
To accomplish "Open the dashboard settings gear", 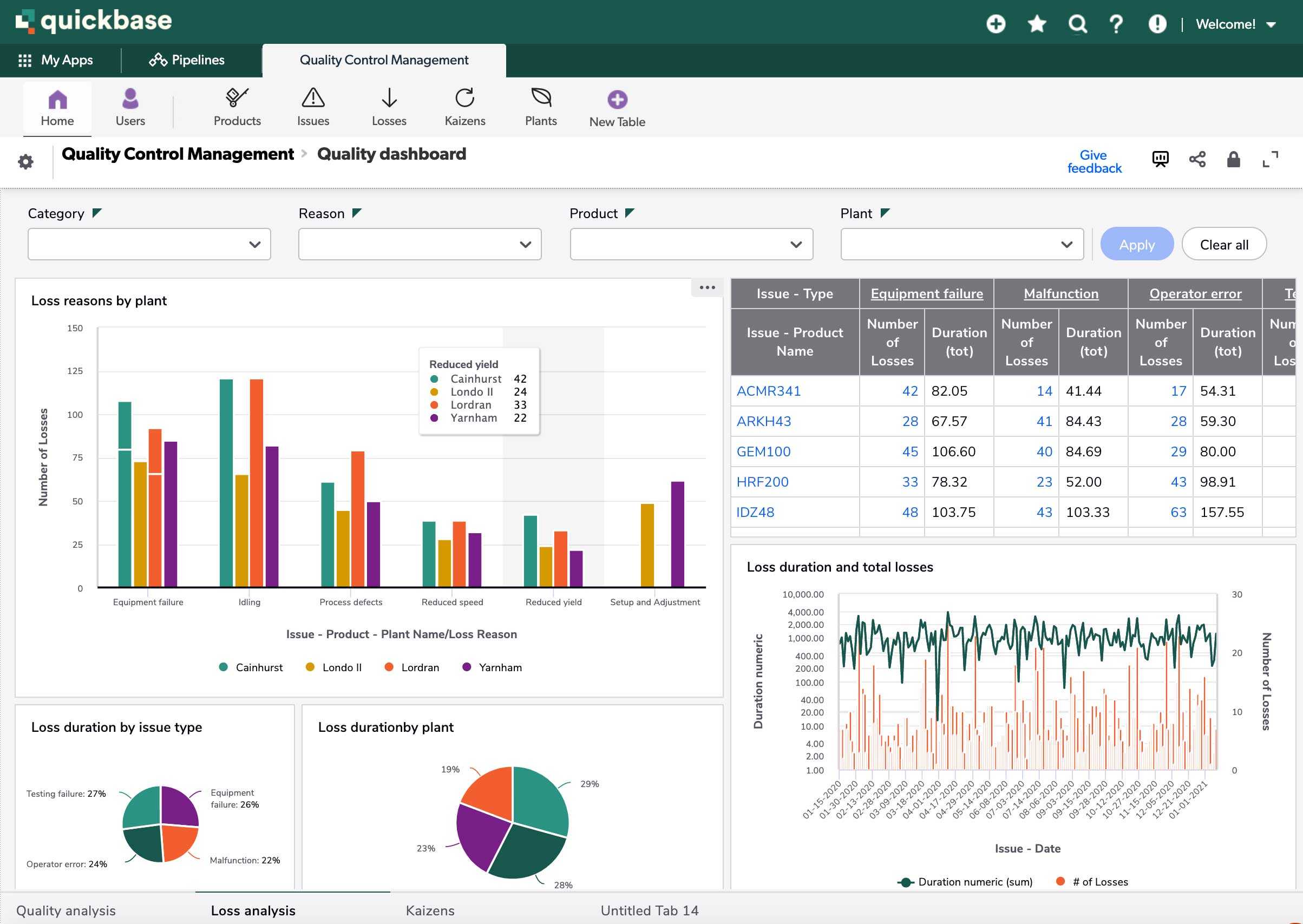I will (25, 162).
